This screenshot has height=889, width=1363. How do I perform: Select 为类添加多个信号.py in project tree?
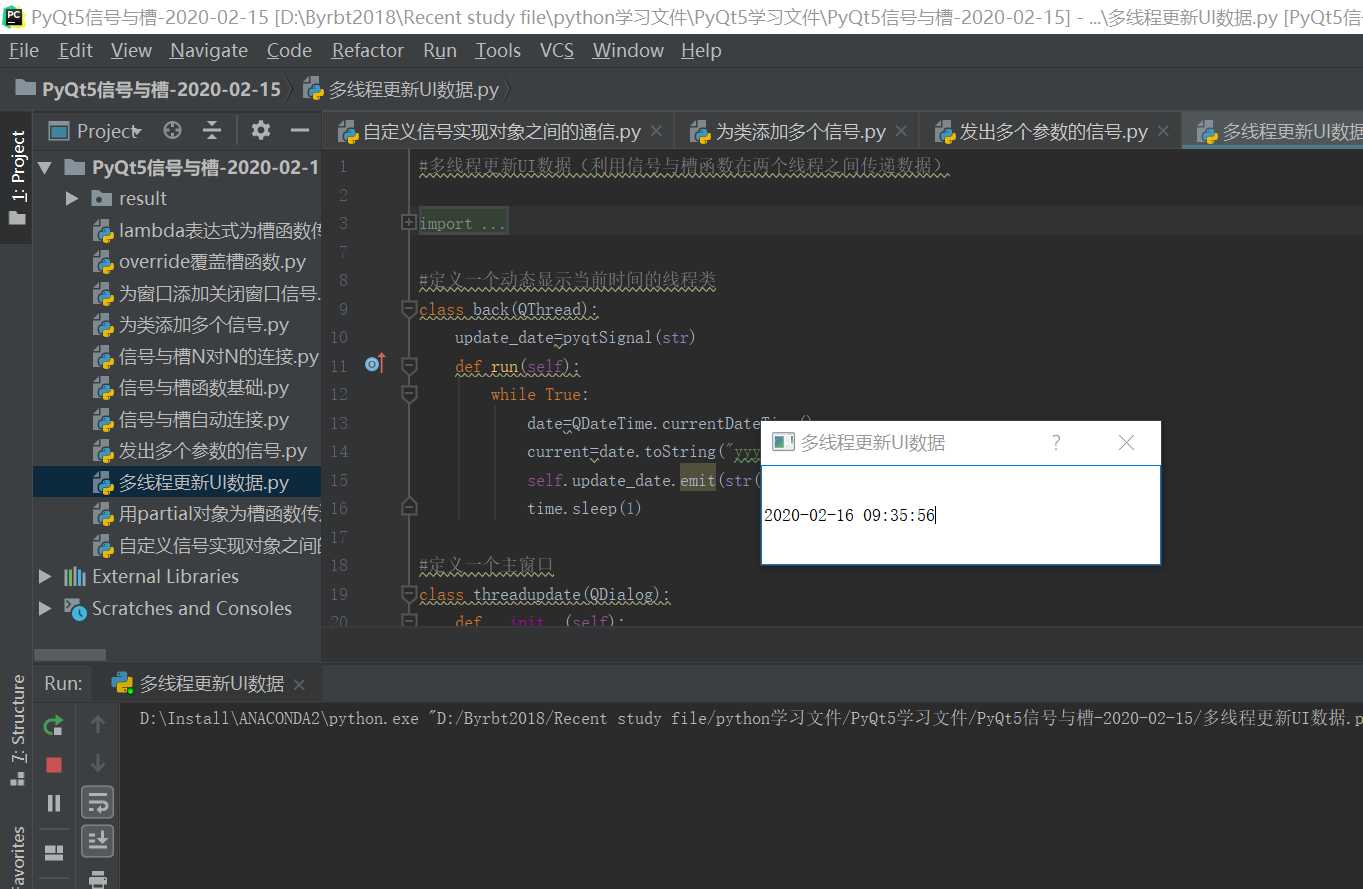point(191,325)
